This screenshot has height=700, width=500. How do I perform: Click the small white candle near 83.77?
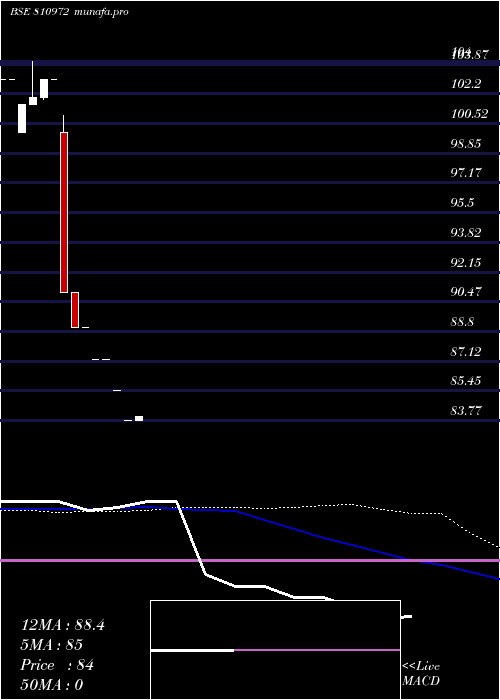coord(139,418)
